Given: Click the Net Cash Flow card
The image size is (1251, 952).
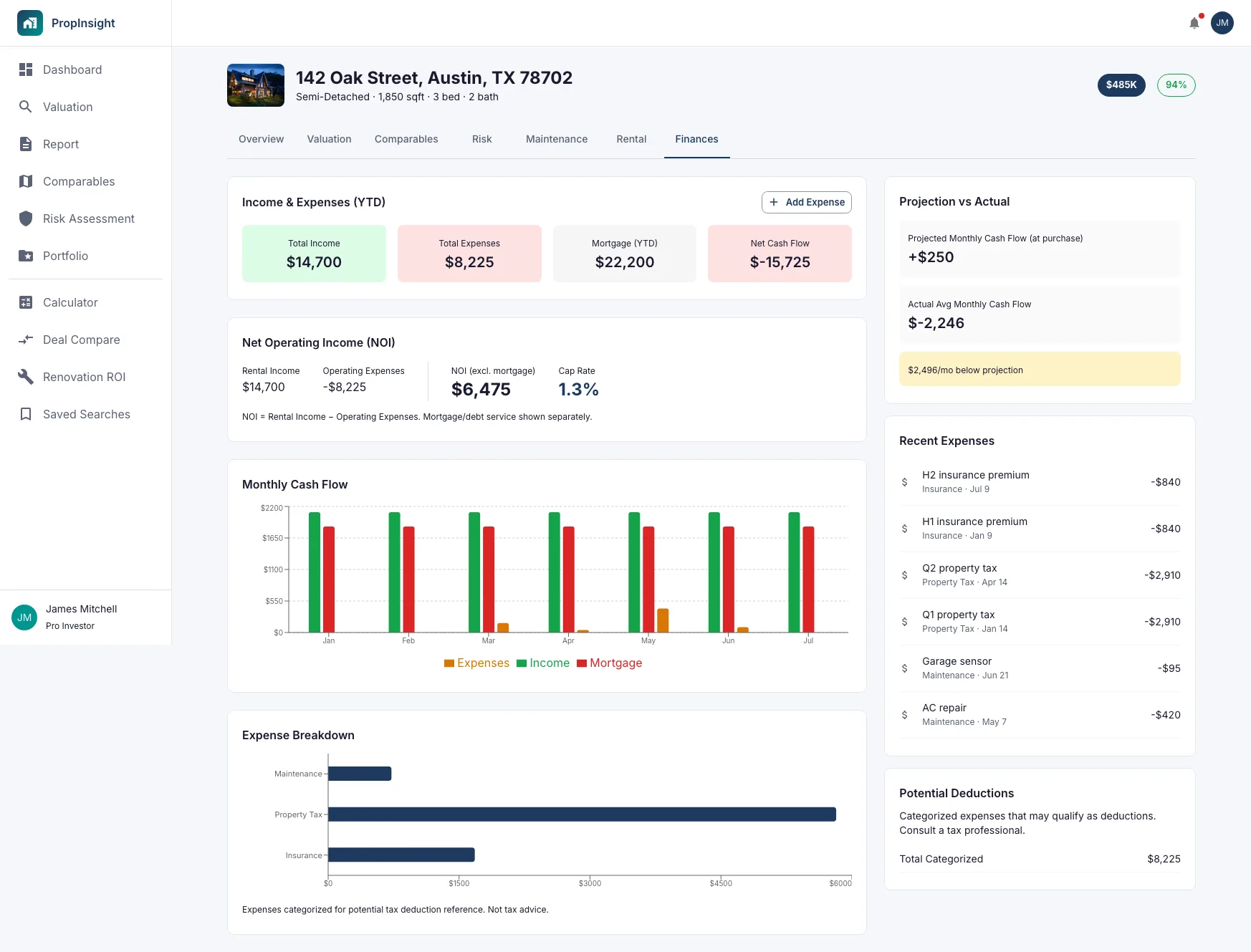Looking at the screenshot, I should (x=780, y=254).
